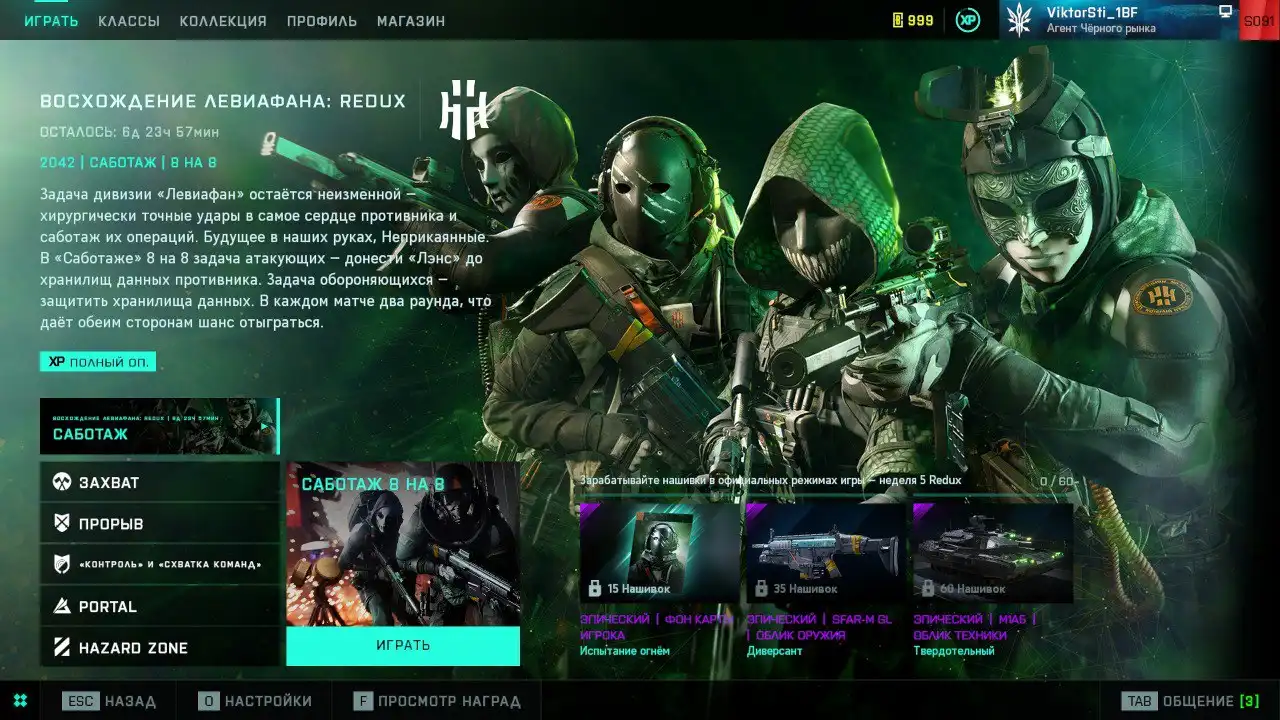Click the red S091 season badge

pyautogui.click(x=1259, y=20)
